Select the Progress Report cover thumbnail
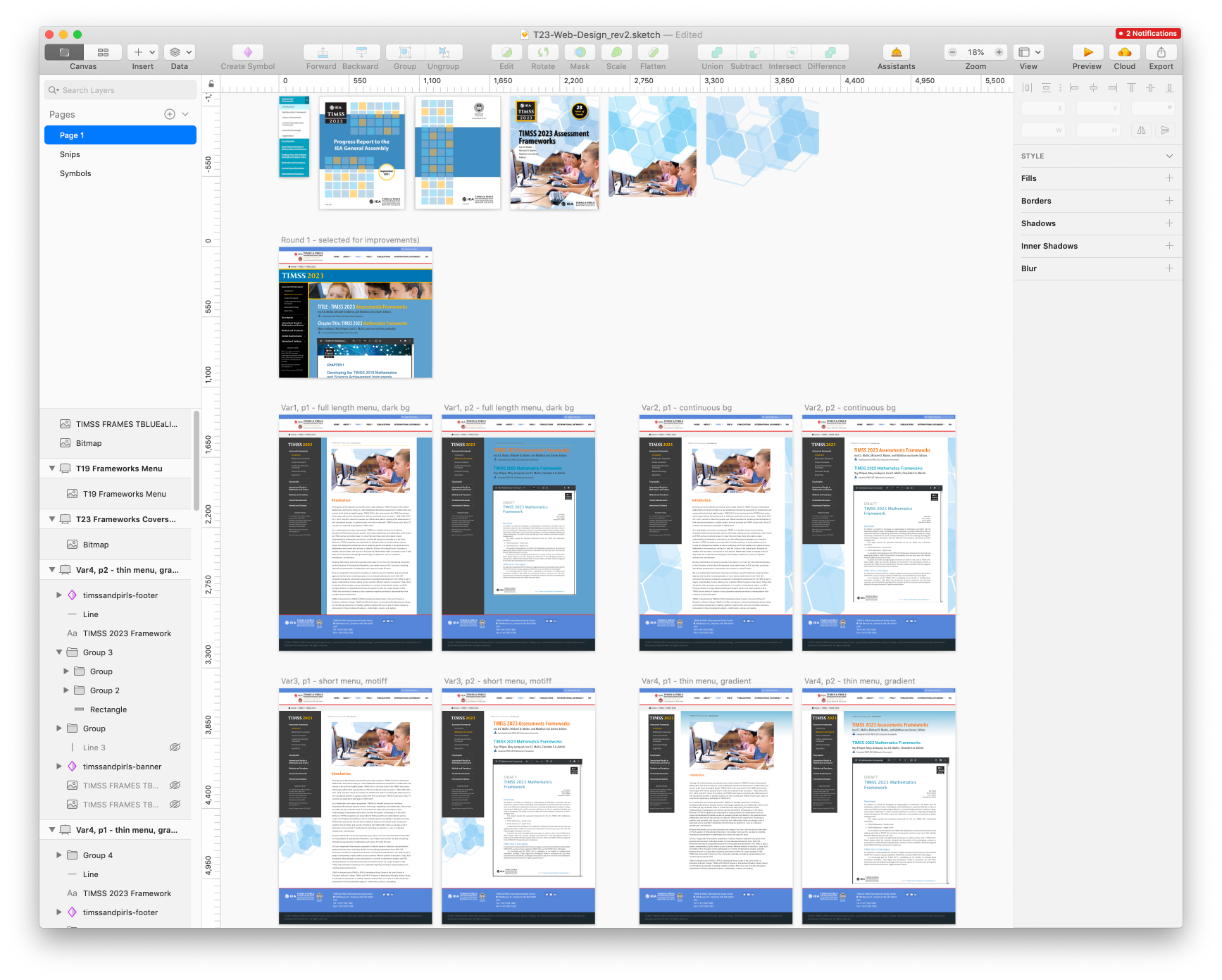This screenshot has height=980, width=1222. (x=362, y=152)
